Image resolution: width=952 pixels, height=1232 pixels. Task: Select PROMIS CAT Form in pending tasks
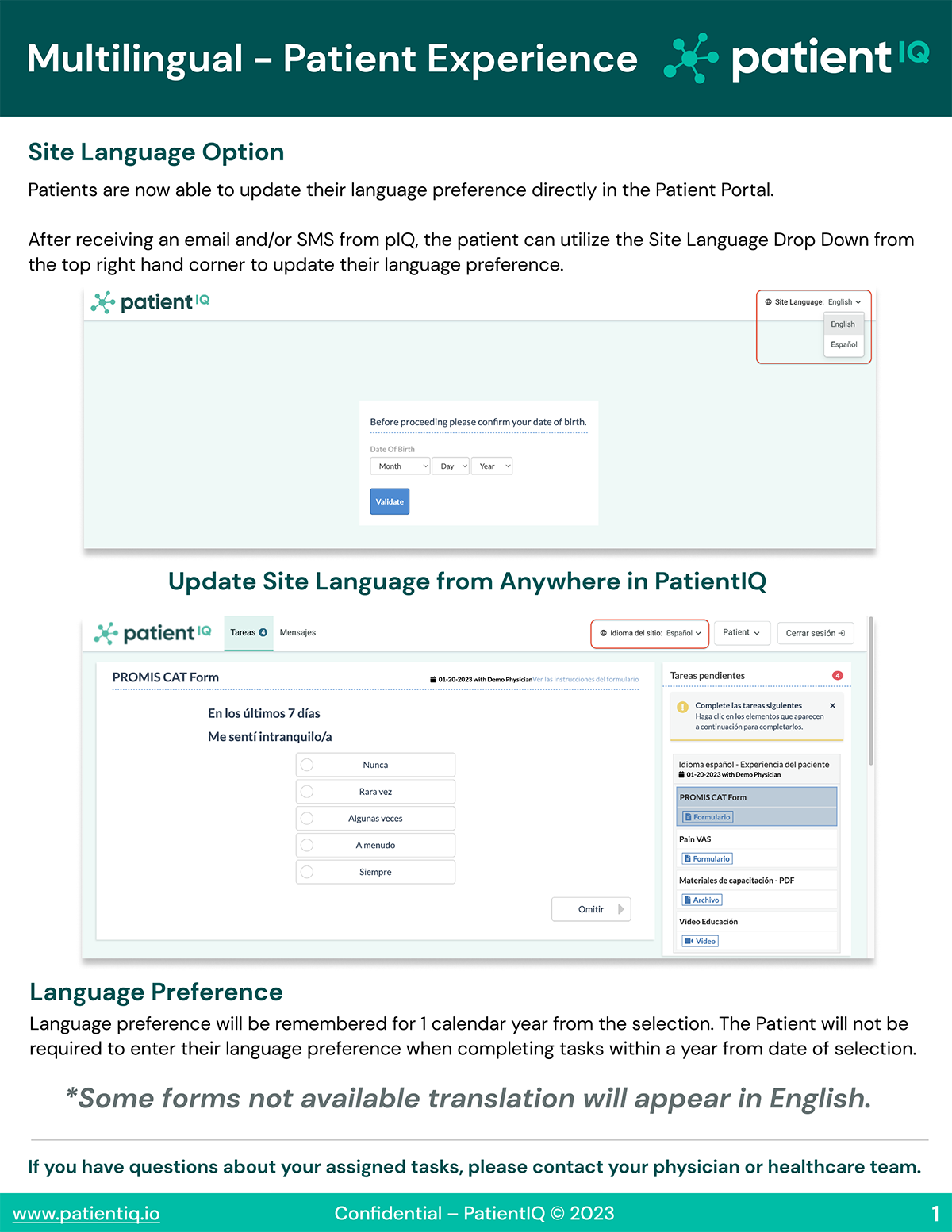point(757,806)
